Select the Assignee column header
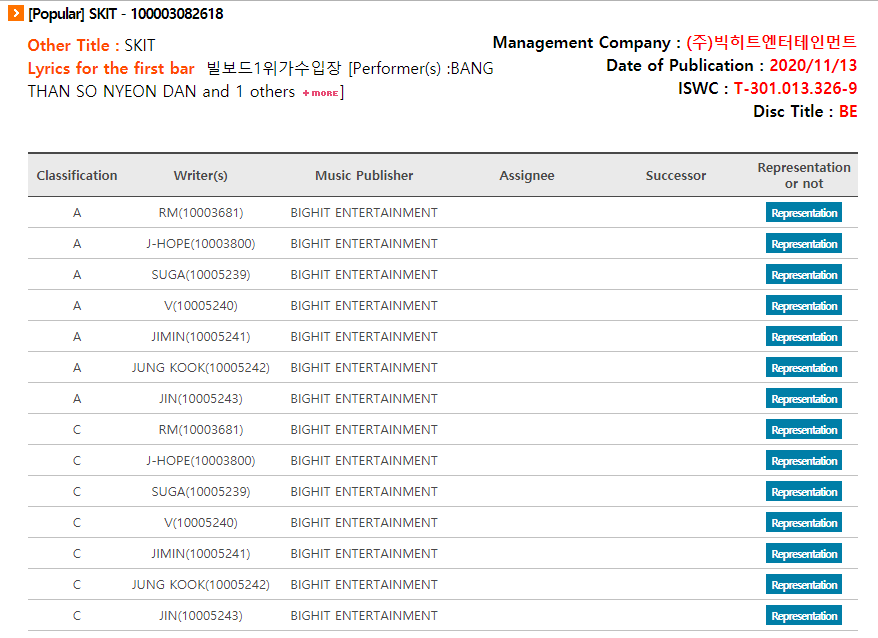 click(527, 175)
